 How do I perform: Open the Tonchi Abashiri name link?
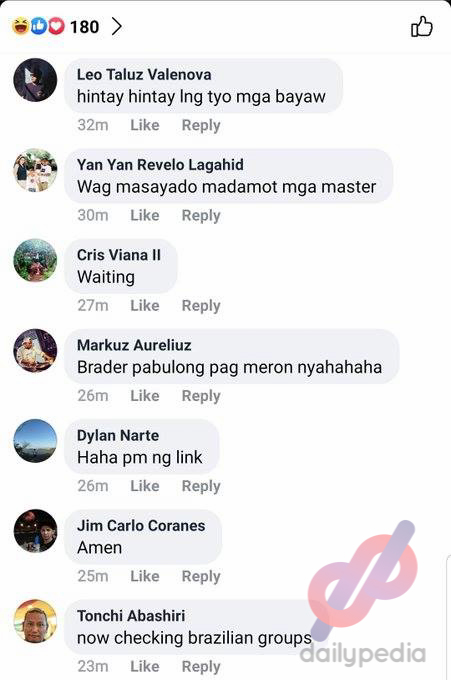point(131,616)
